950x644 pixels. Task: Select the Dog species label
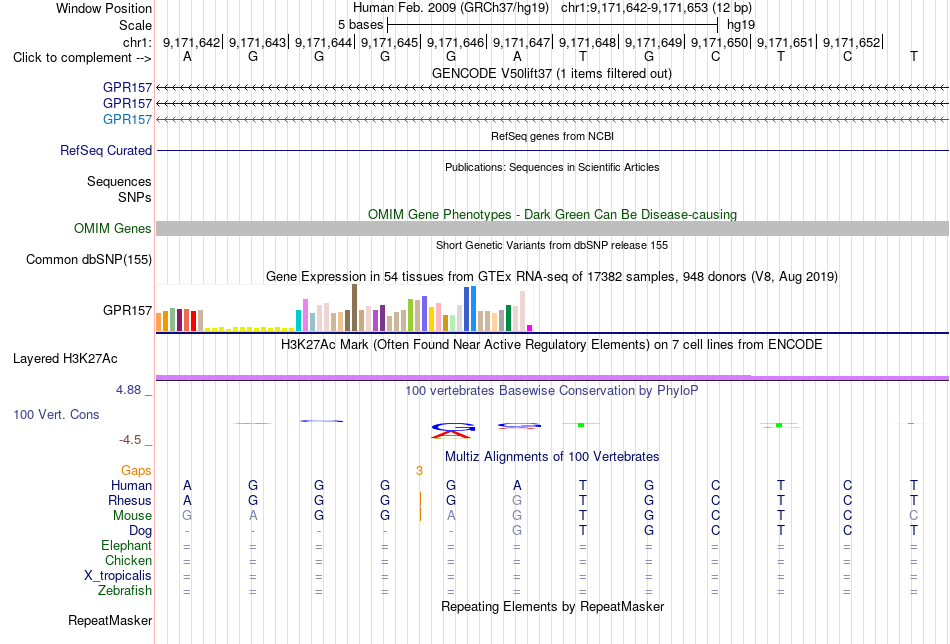[x=140, y=531]
